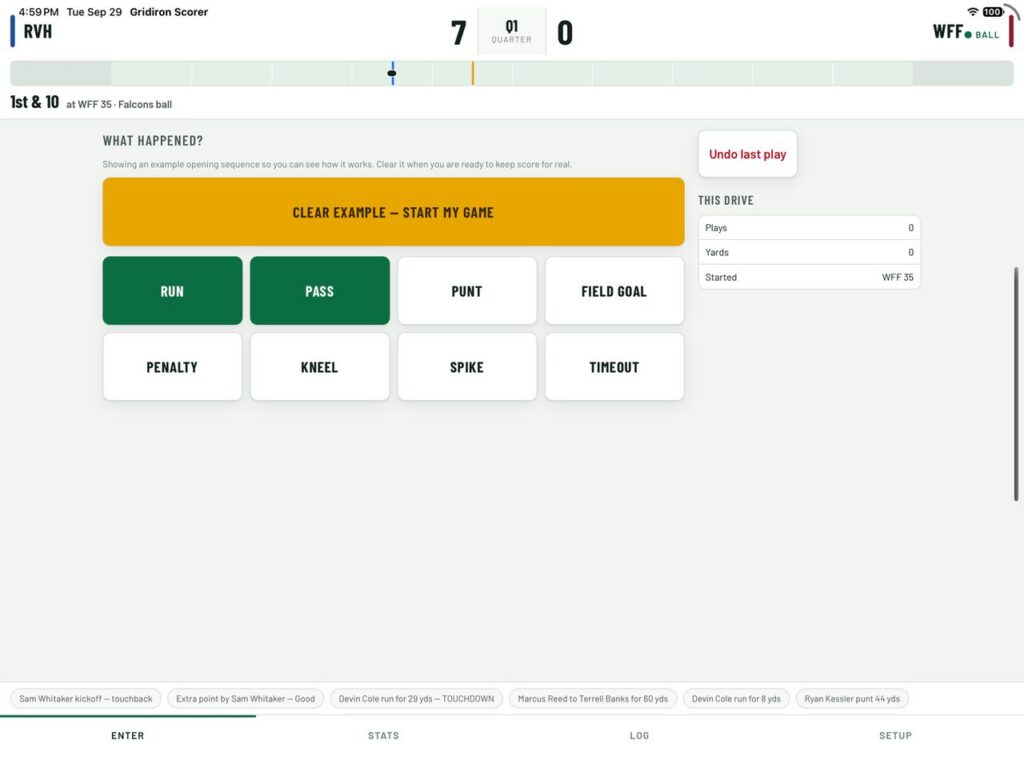Click the football position marker on field bar
The height and width of the screenshot is (768, 1024).
click(392, 73)
